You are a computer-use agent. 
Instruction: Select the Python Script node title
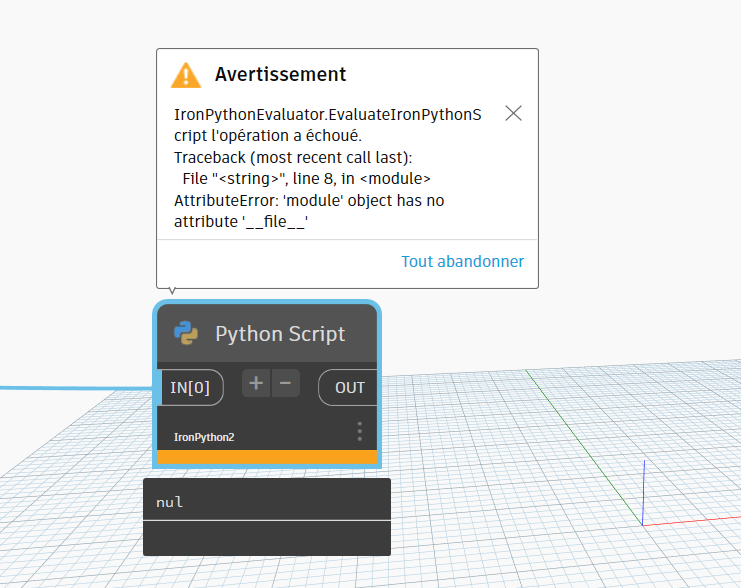coord(280,334)
